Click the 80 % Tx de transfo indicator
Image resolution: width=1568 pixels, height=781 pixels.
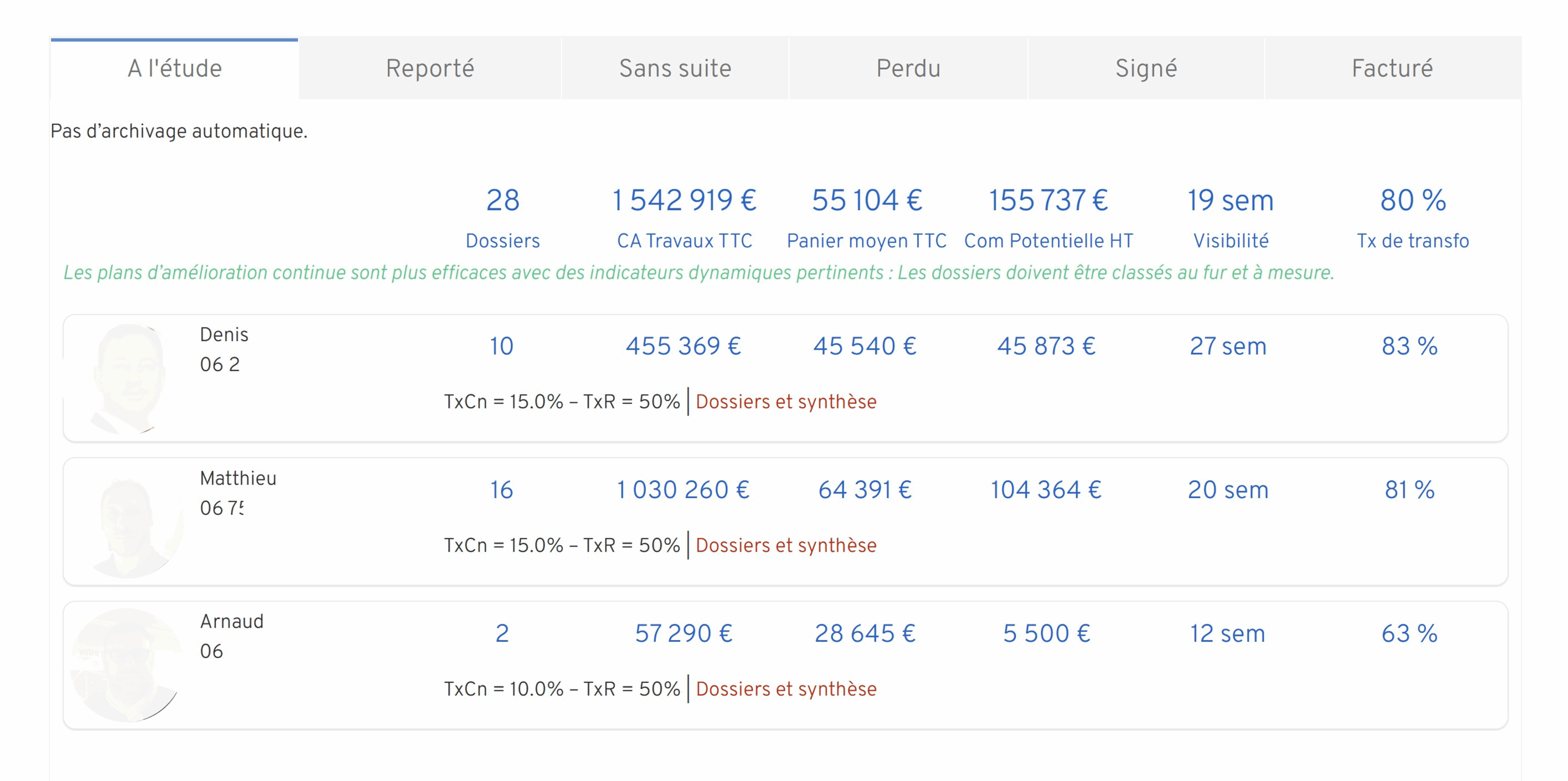pos(1413,201)
